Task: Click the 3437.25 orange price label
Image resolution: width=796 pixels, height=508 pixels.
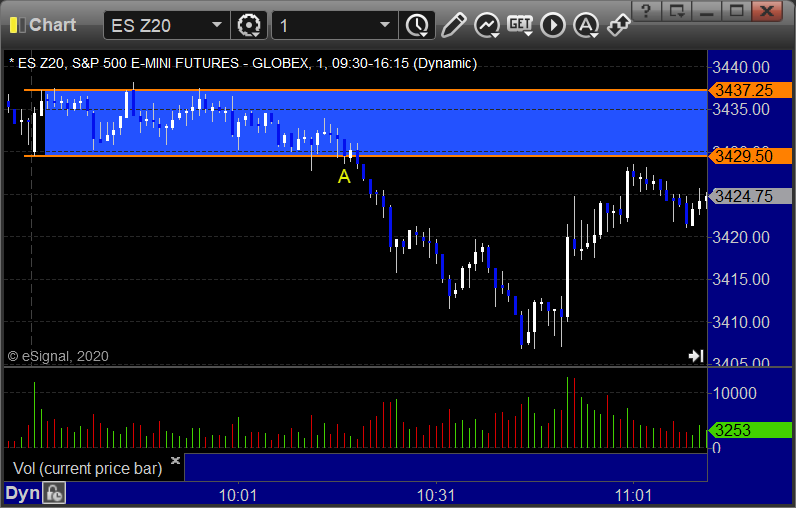Action: pyautogui.click(x=750, y=90)
